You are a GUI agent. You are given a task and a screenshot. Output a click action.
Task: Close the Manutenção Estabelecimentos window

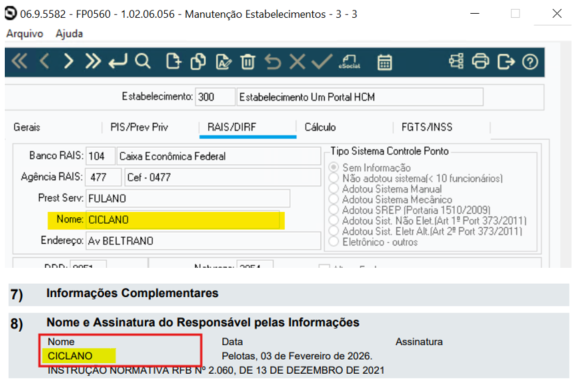click(557, 14)
